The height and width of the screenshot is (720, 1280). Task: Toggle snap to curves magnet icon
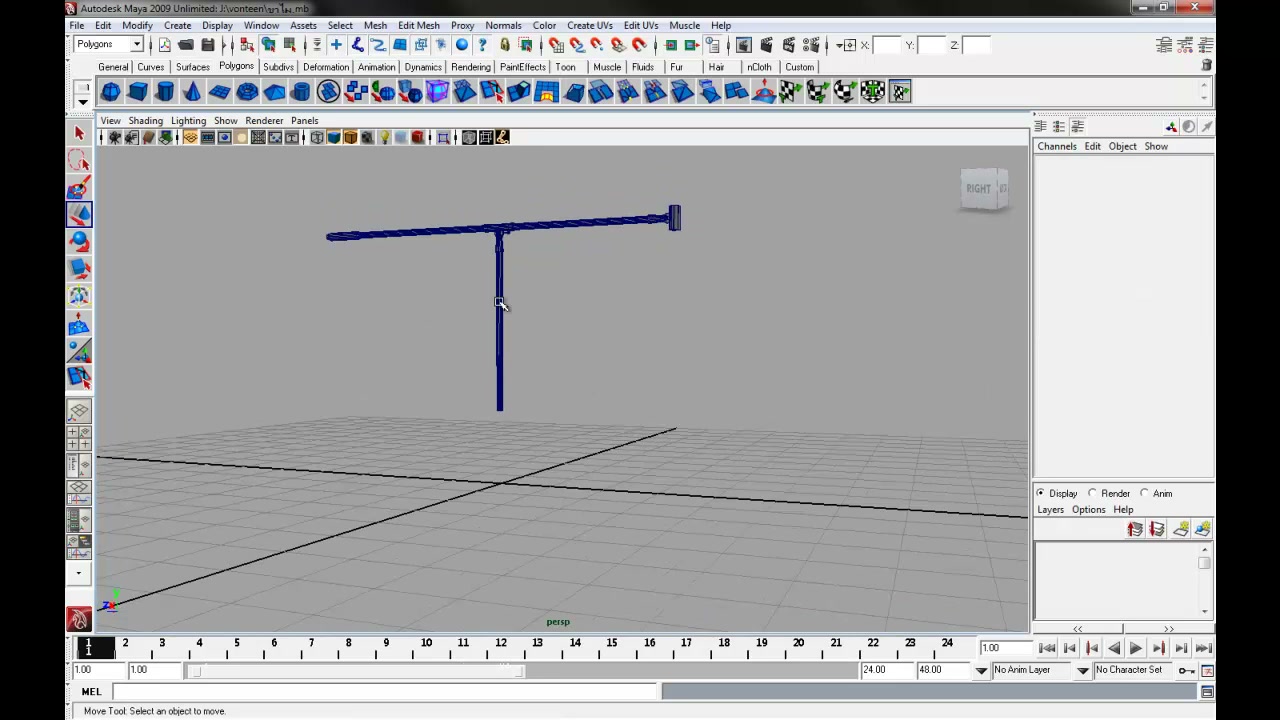point(576,45)
